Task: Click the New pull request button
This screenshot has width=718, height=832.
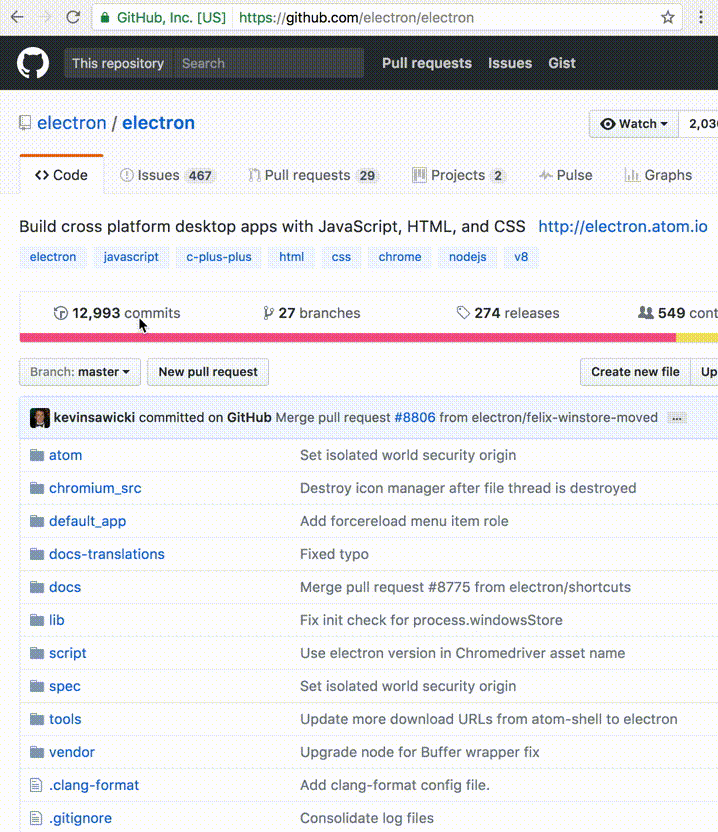Action: click(208, 372)
